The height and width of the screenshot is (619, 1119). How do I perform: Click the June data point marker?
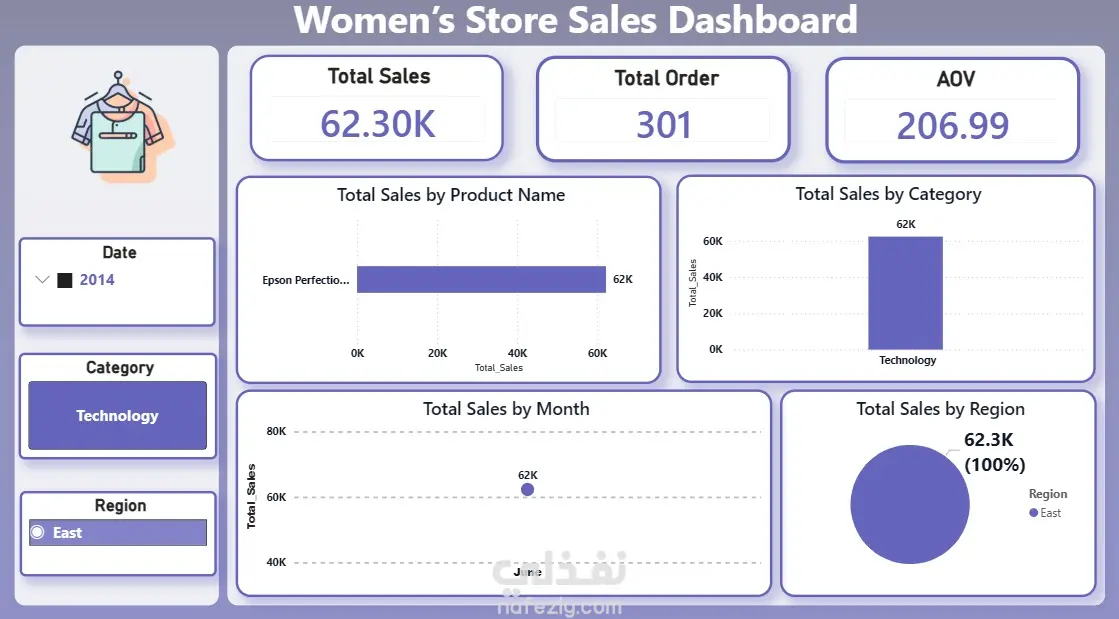pos(527,490)
